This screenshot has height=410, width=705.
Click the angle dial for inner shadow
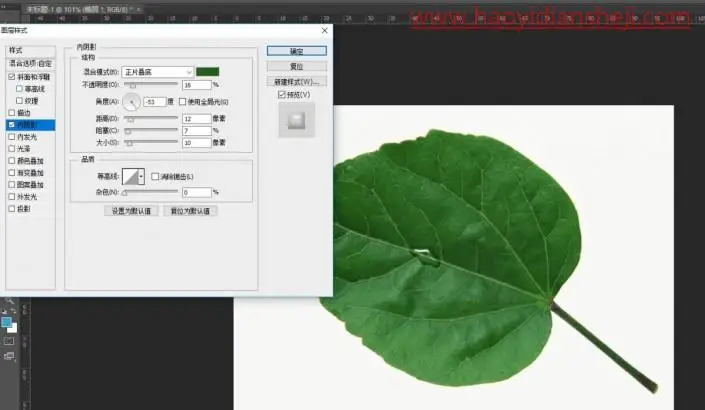coord(131,102)
